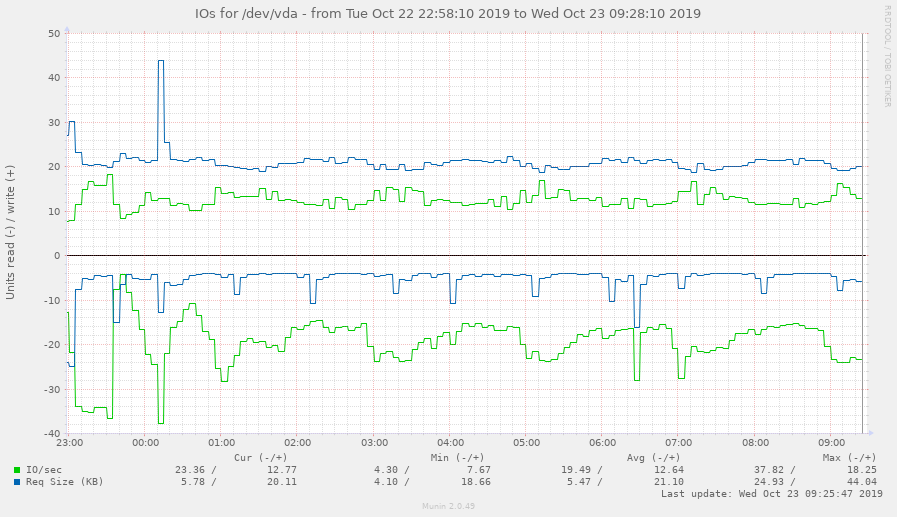Click the 00:00 x-axis time label
Image resolution: width=897 pixels, height=517 pixels.
click(x=146, y=443)
